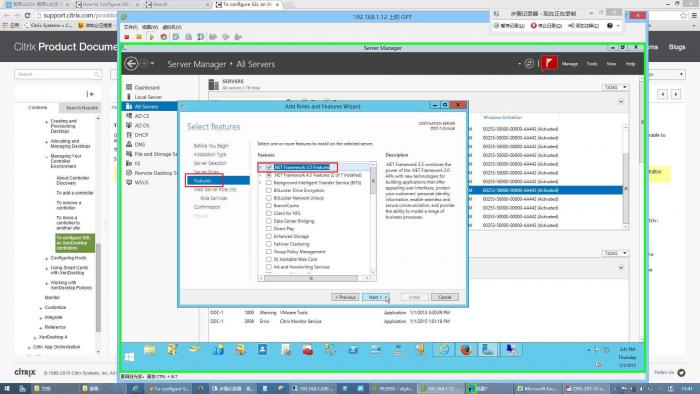Go to Role Services step in wizard
The width and height of the screenshot is (700, 394).
coord(214,198)
